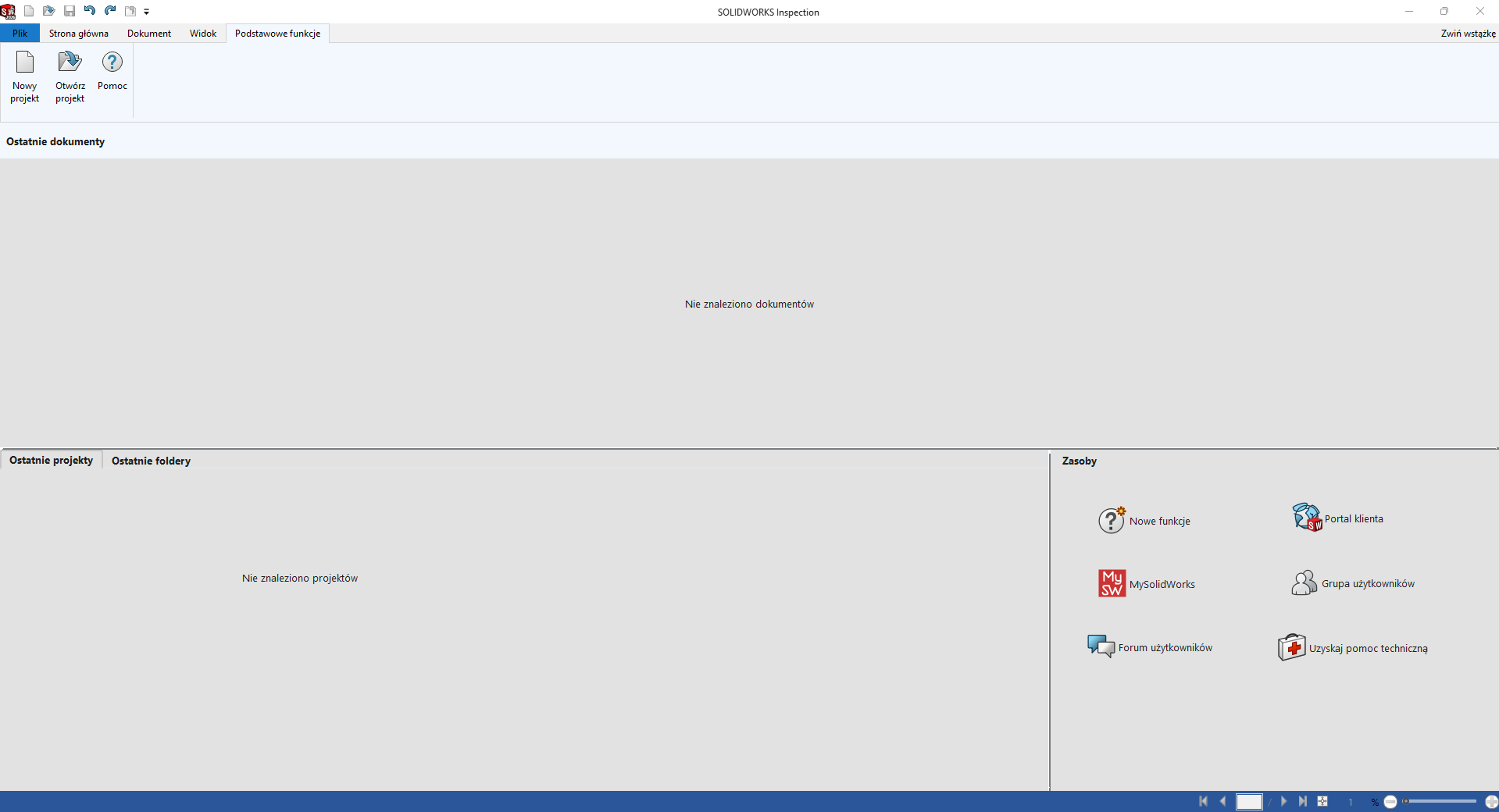Click the 'Nie znaleziono dokumentów' message
The image size is (1499, 812).
point(749,304)
